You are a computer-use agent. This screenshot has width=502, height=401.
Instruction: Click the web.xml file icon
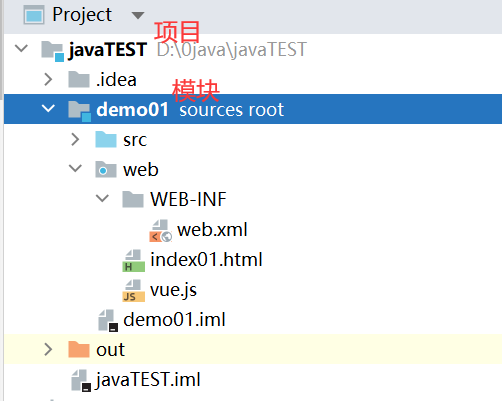(x=161, y=230)
